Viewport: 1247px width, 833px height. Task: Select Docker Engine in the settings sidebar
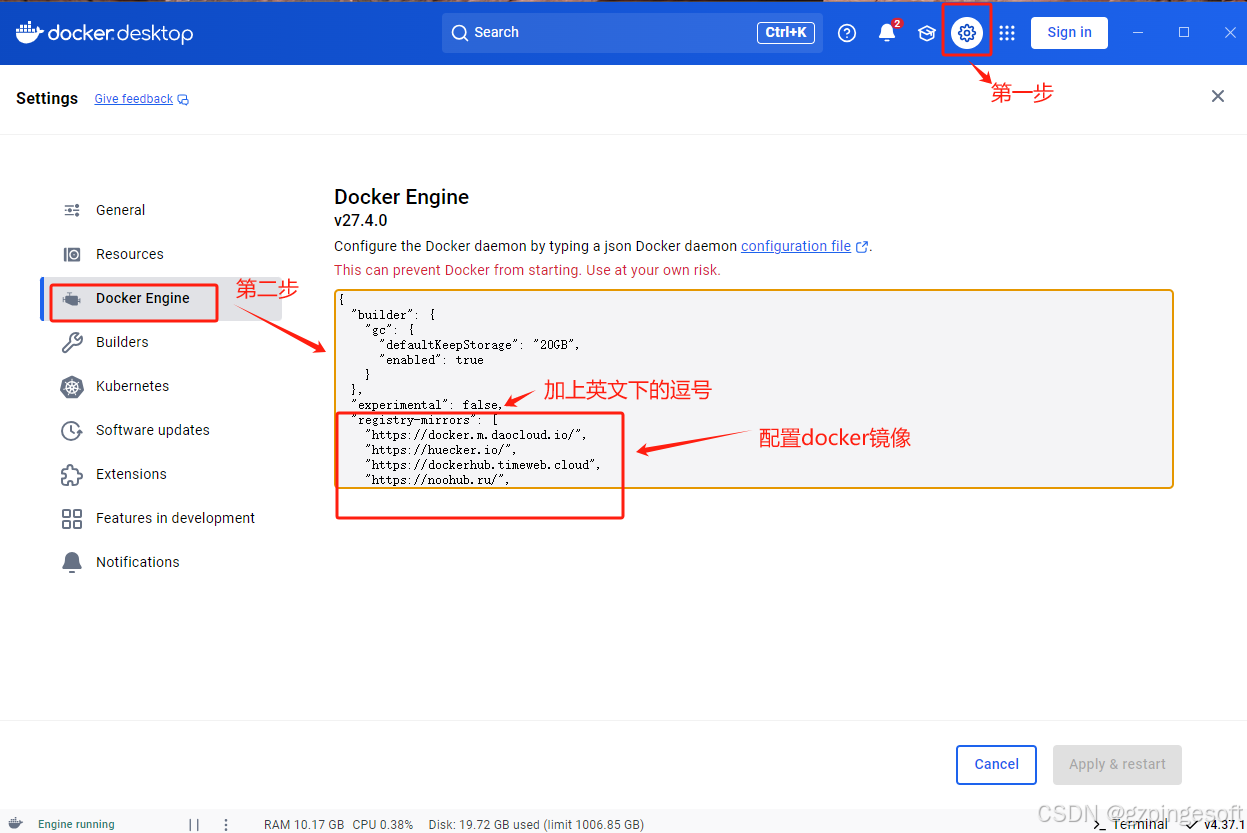click(161, 298)
